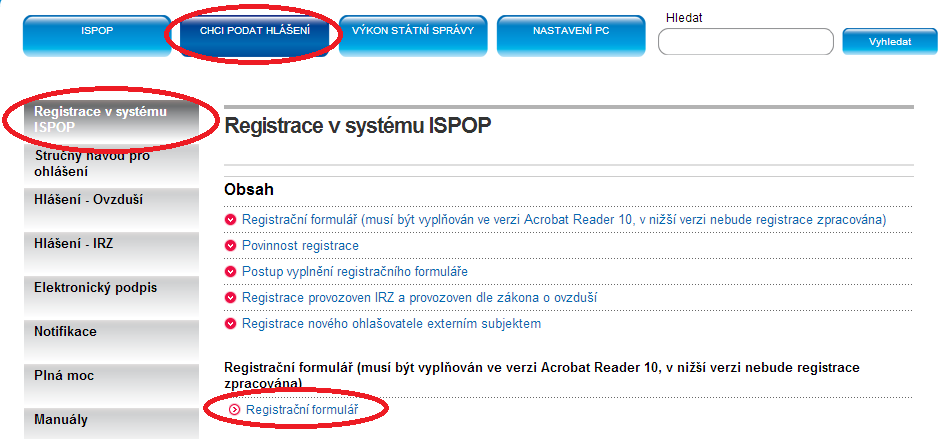Open Hlášení - Ovzduší in the sidebar

[x=111, y=209]
